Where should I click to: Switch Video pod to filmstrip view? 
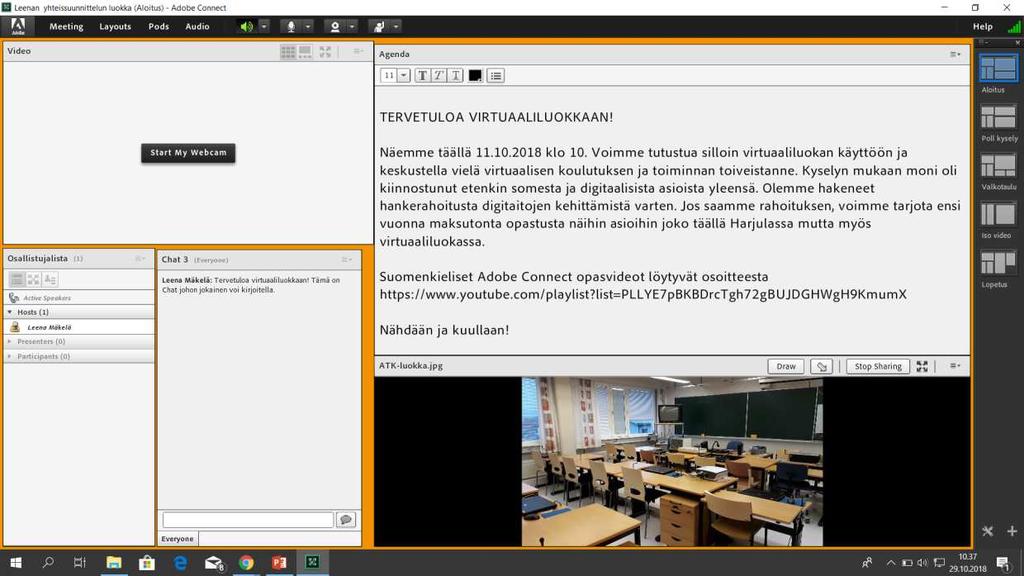(305, 52)
